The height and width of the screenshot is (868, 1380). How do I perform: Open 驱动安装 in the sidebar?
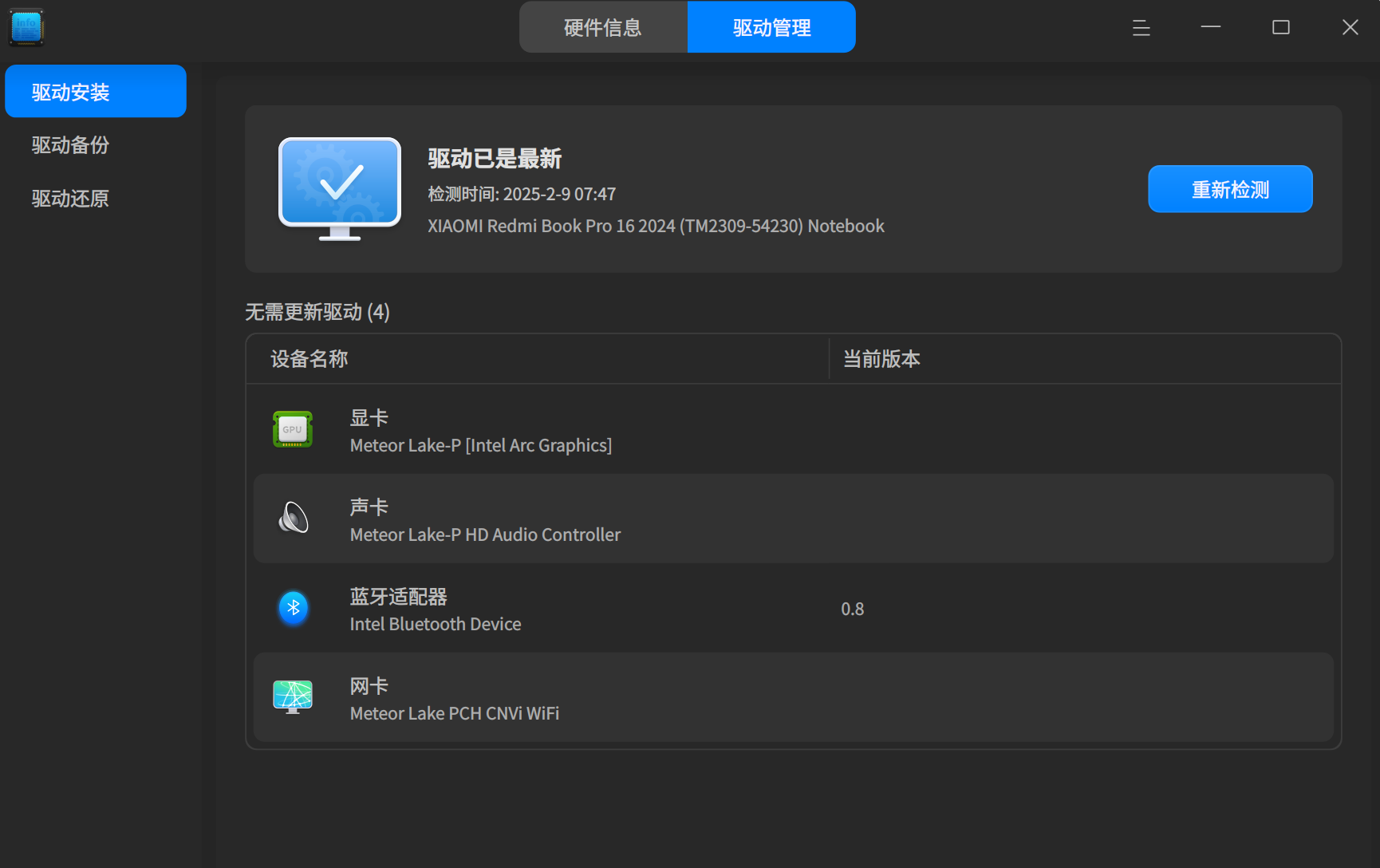pos(96,92)
